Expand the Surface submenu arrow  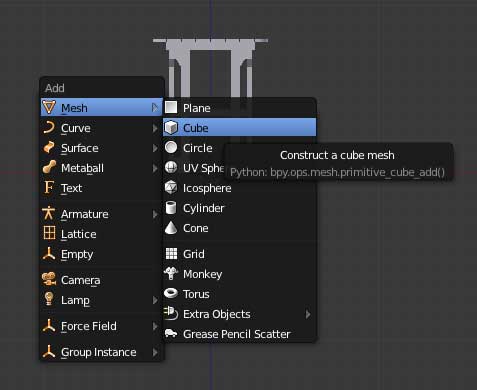pyautogui.click(x=155, y=148)
